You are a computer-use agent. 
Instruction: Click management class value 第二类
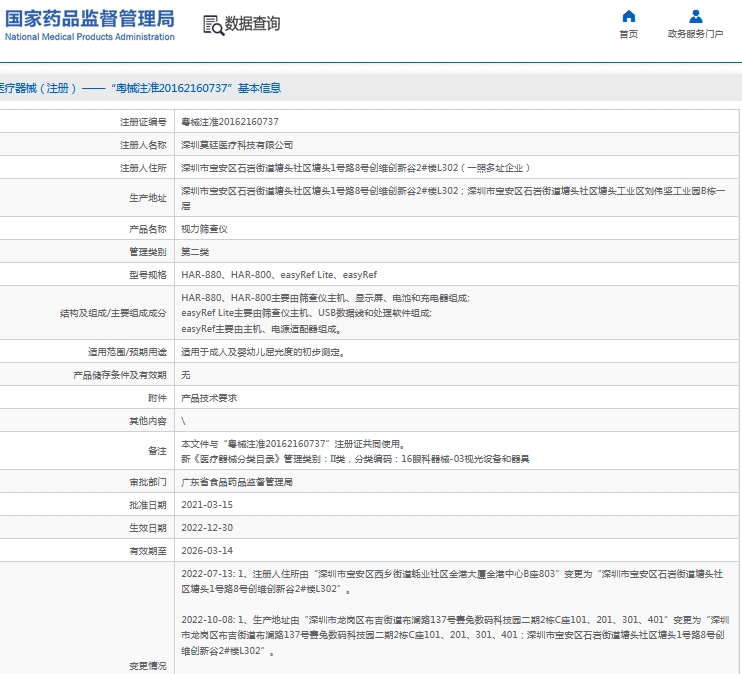click(195, 252)
